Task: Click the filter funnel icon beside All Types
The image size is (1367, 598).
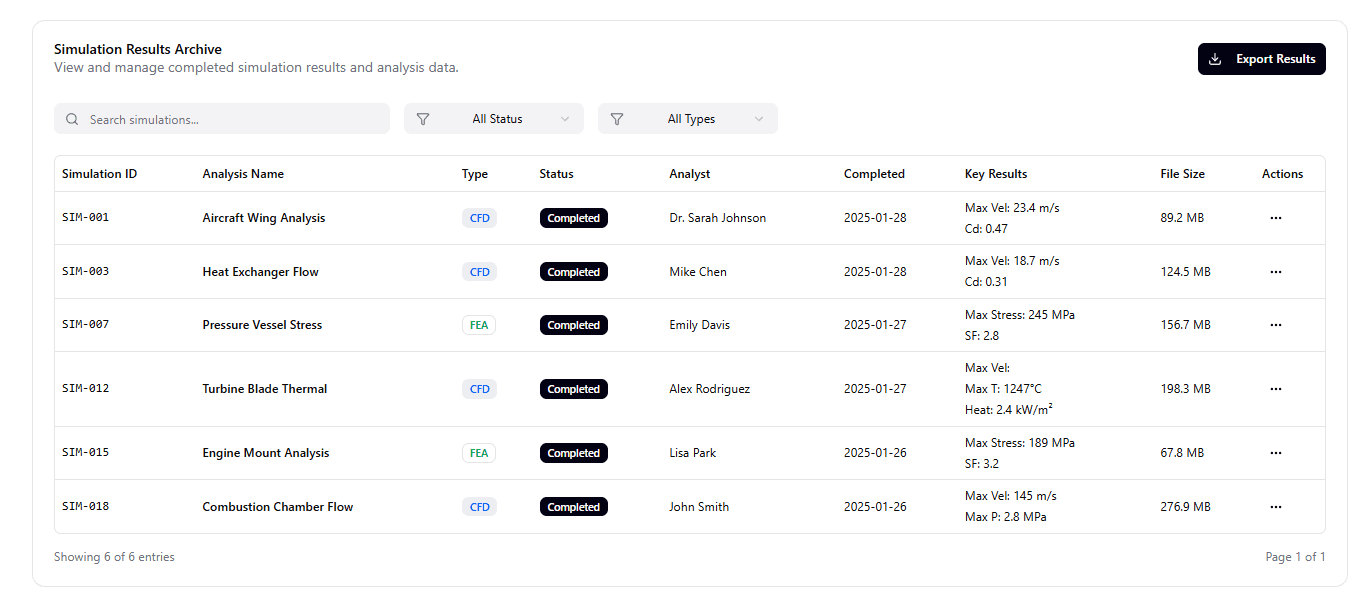Action: 617,118
